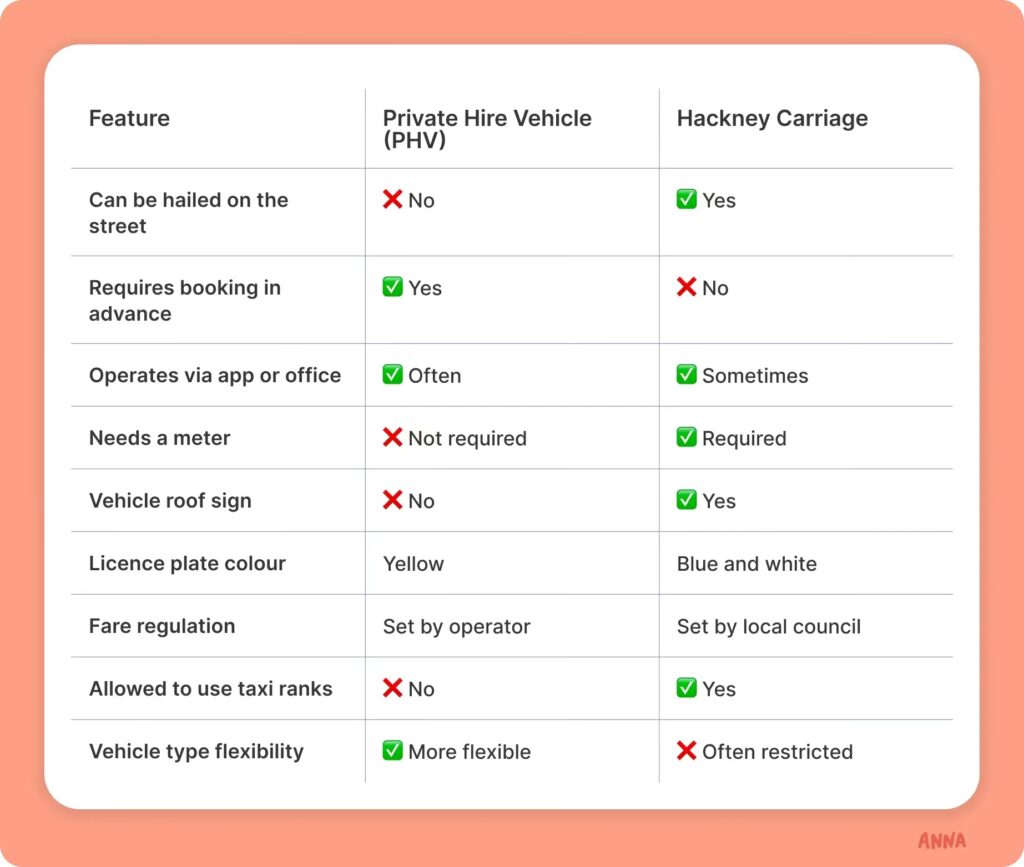Click the Blue and white plate value
Image resolution: width=1024 pixels, height=867 pixels.
[x=746, y=564]
